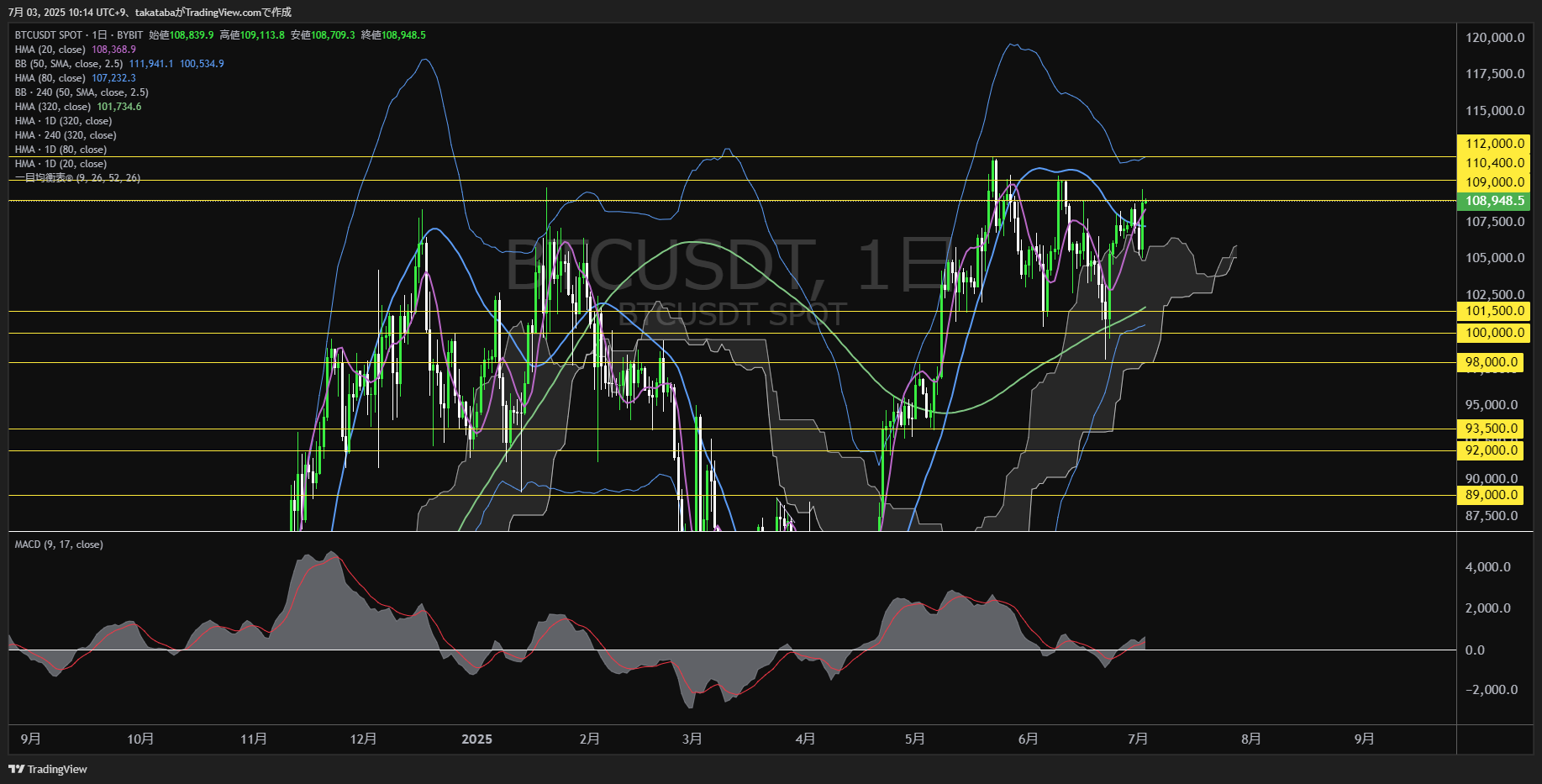Select the HMA · 1D (20, close) legend
The image size is (1542, 784).
click(61, 164)
